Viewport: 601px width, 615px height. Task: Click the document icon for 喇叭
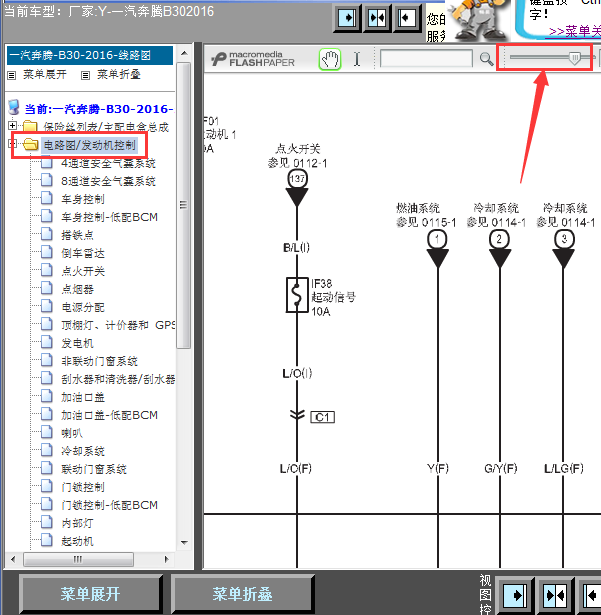pos(47,432)
